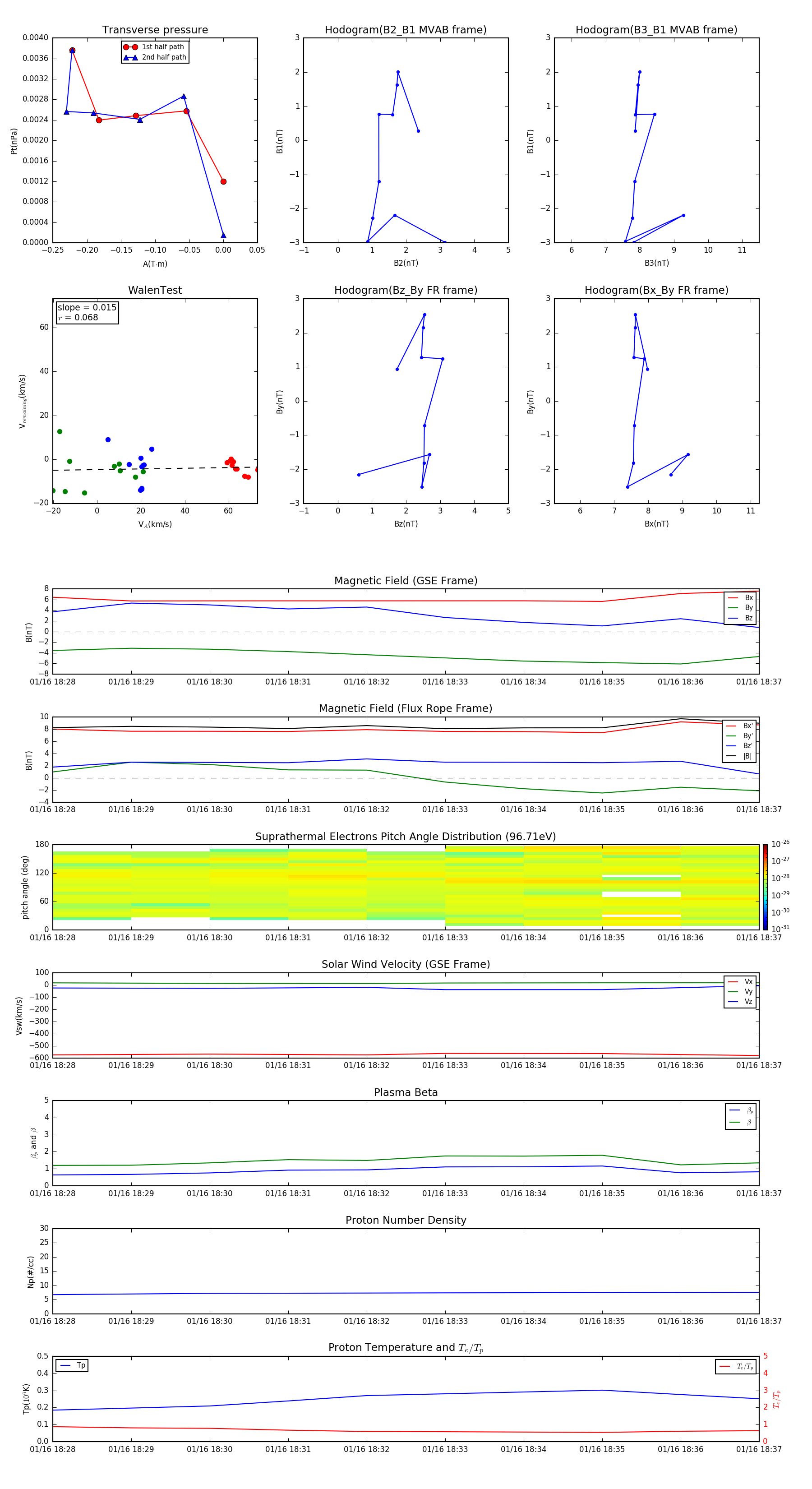Select the Vx entry in velocity legend

click(x=740, y=981)
